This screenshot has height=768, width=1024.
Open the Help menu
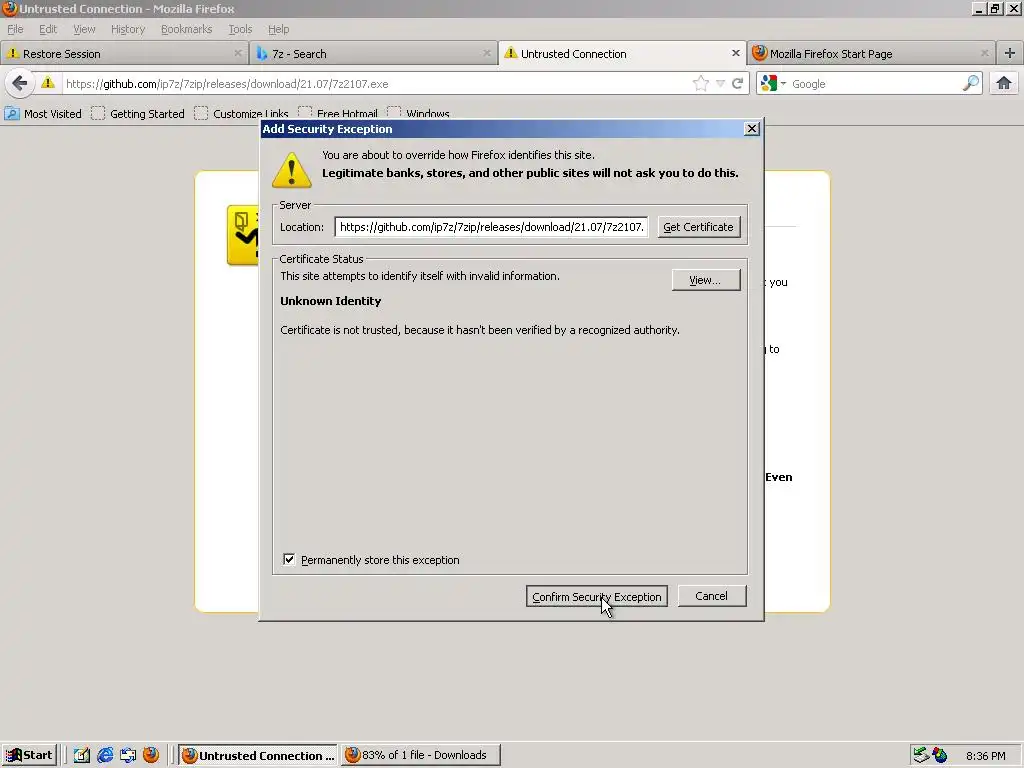click(x=278, y=29)
